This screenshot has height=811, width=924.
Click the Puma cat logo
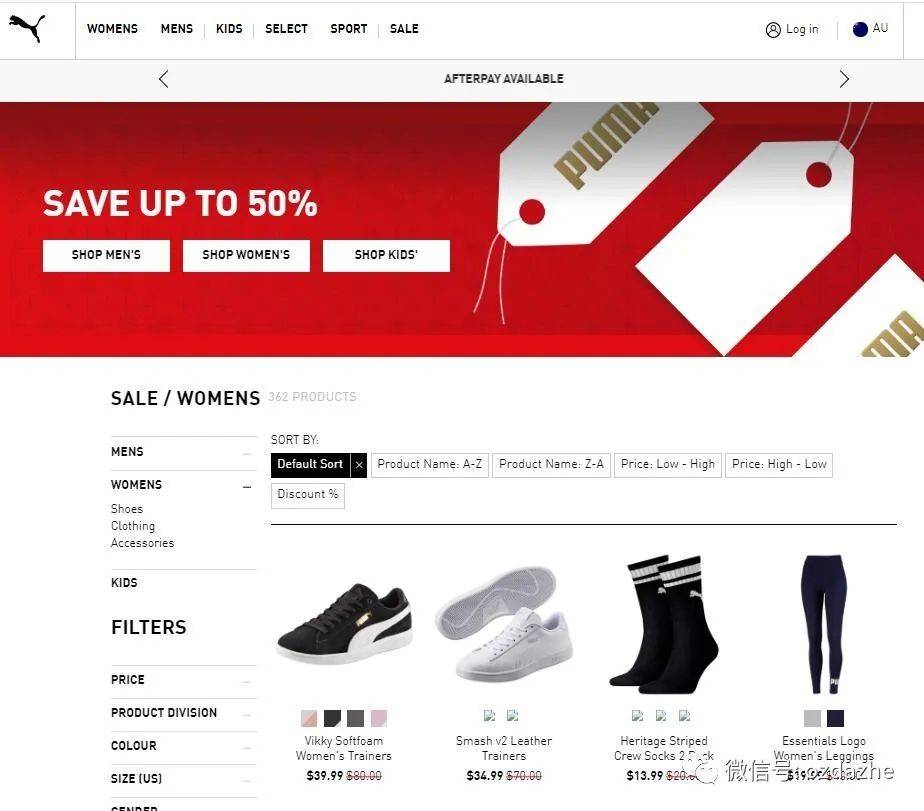27,28
